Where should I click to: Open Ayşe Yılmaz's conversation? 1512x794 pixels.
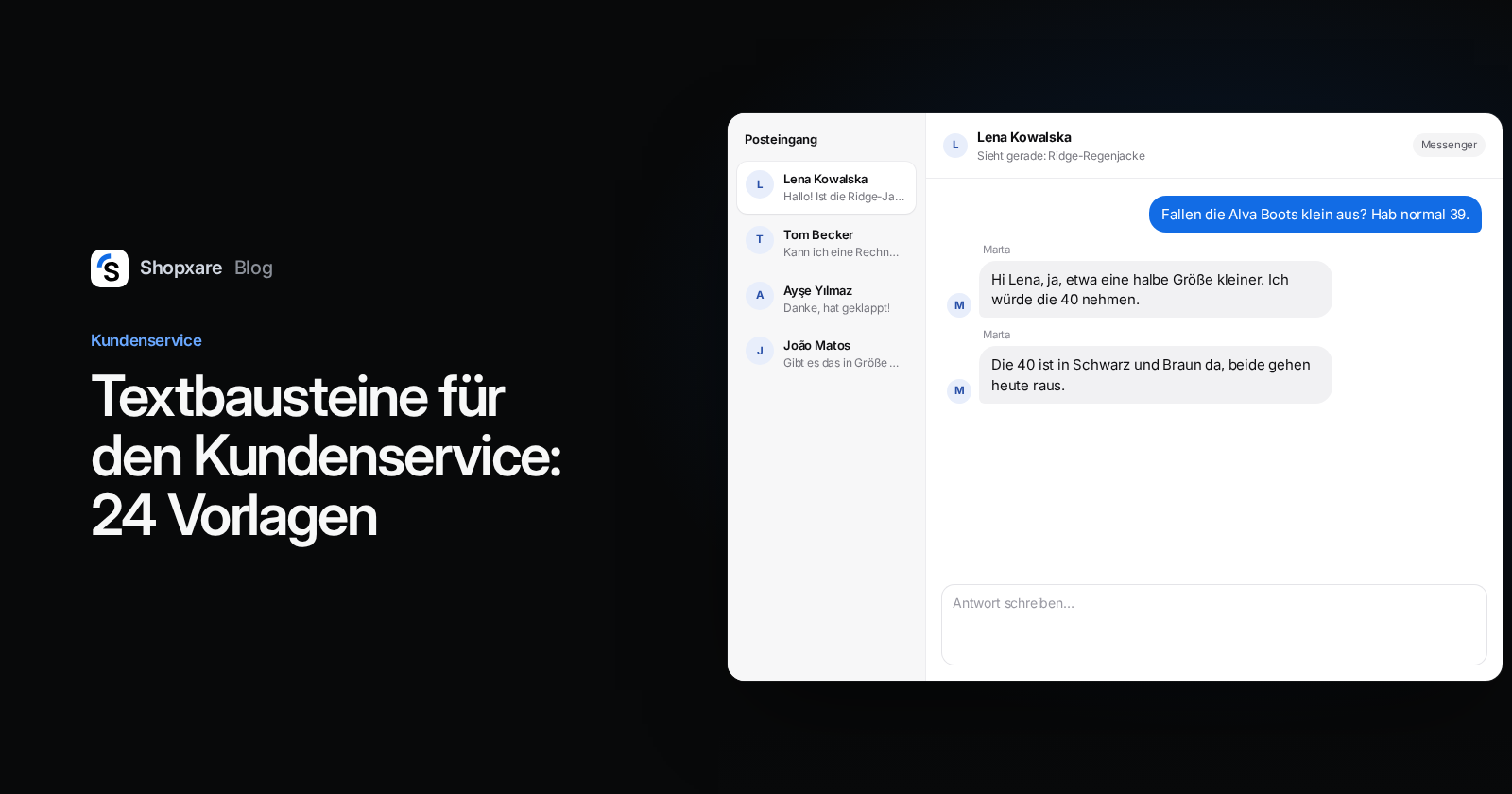pos(826,299)
